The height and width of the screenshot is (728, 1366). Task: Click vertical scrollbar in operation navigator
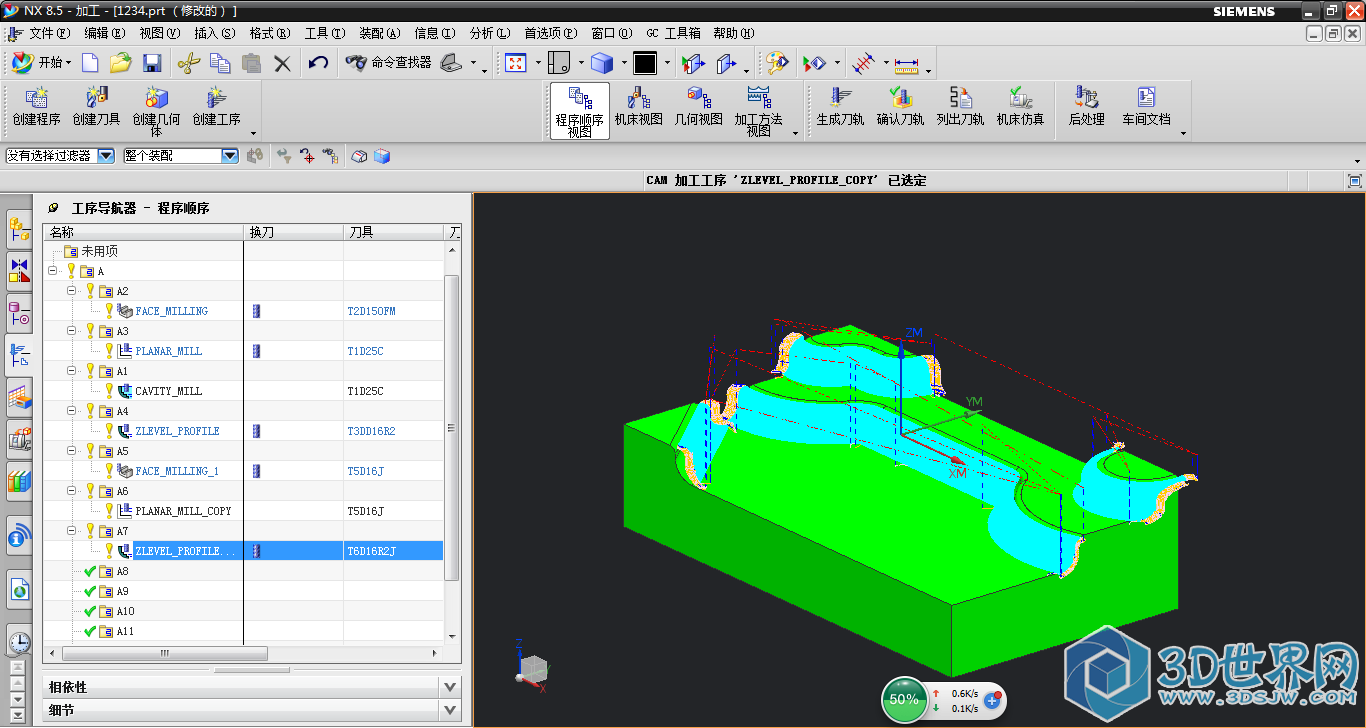(x=452, y=428)
